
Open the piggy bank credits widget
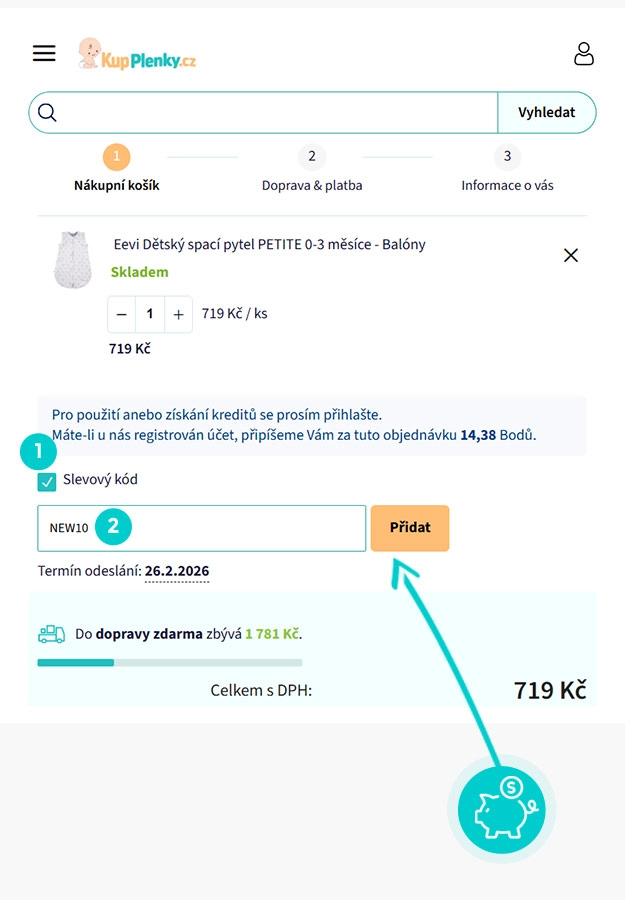click(501, 810)
